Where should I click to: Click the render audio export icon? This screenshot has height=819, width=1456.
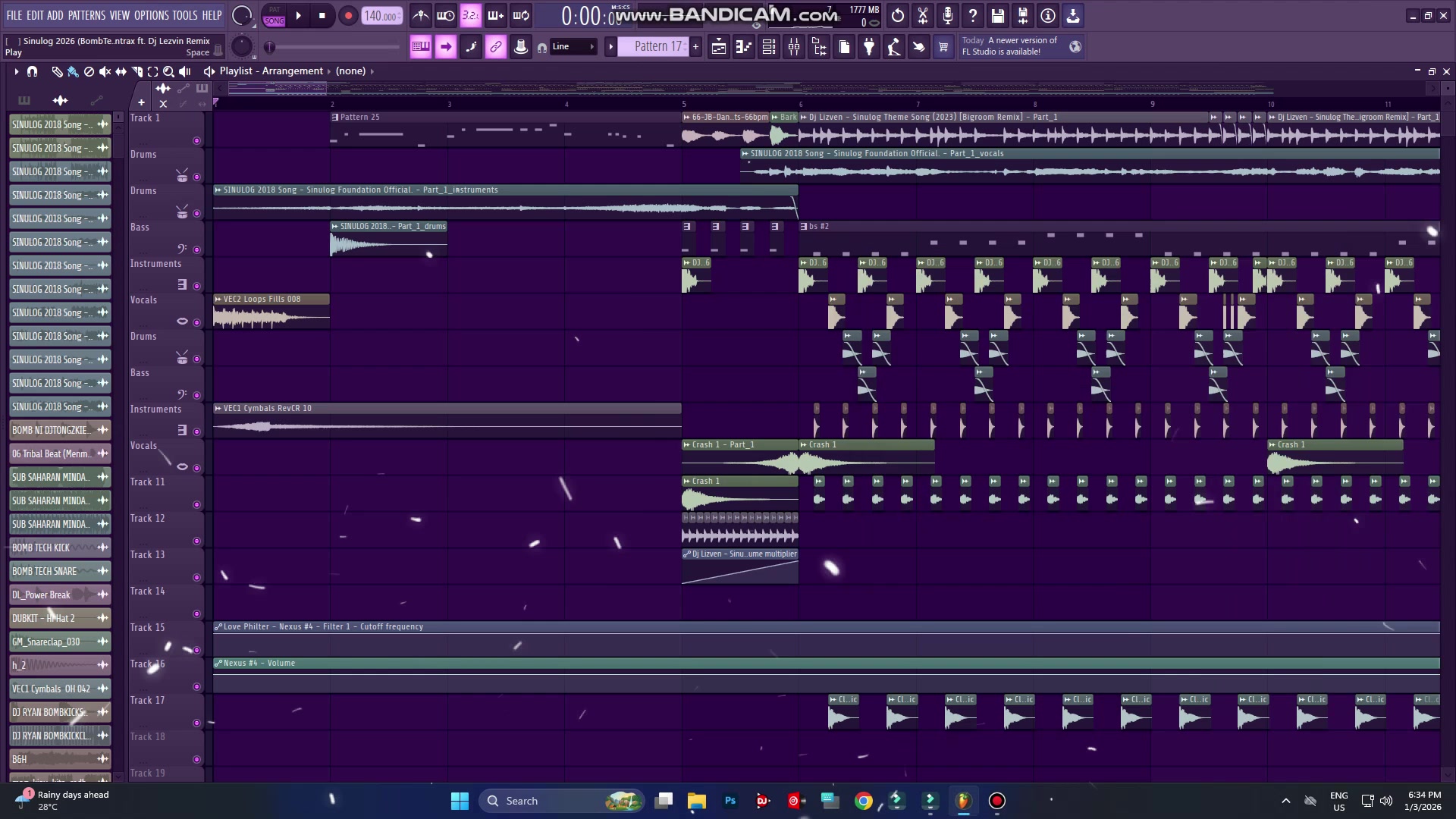1023,15
